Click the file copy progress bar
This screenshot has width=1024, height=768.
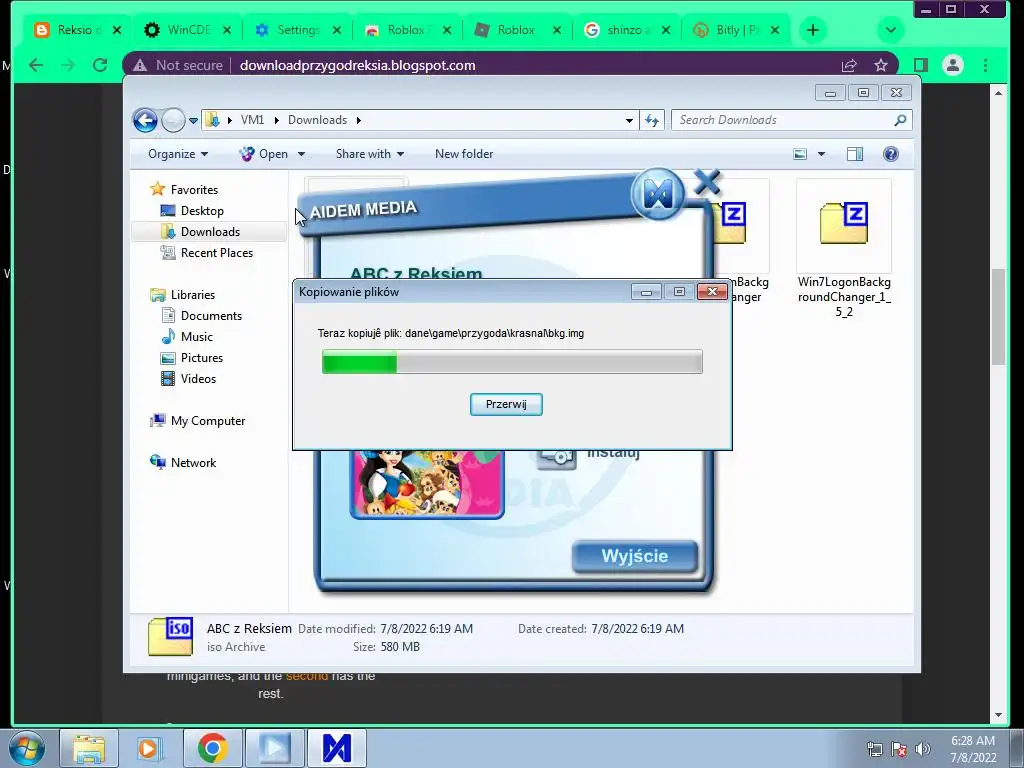point(512,362)
